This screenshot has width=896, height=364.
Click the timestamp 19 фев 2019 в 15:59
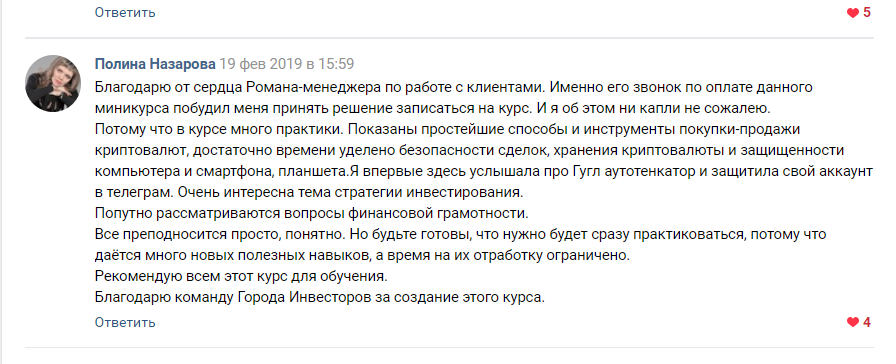[287, 64]
